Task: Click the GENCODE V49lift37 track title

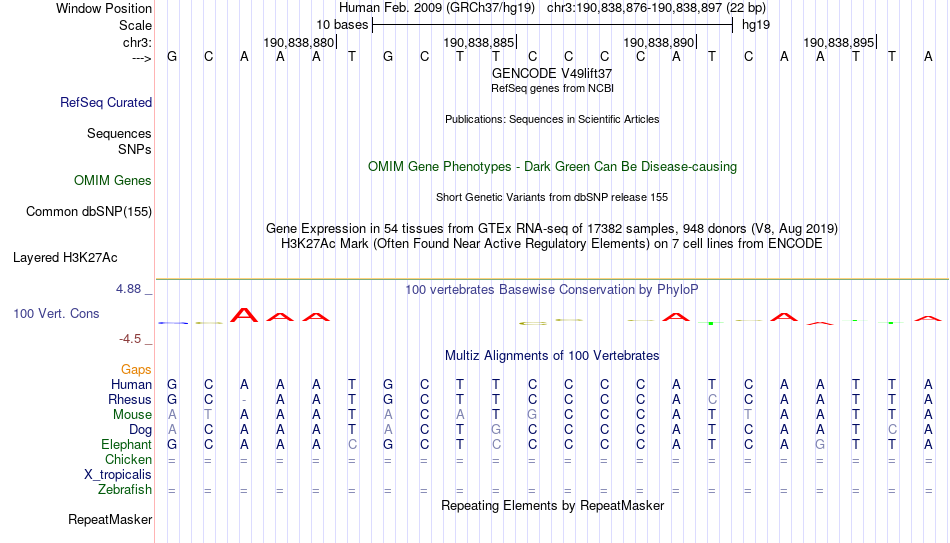Action: click(x=552, y=73)
